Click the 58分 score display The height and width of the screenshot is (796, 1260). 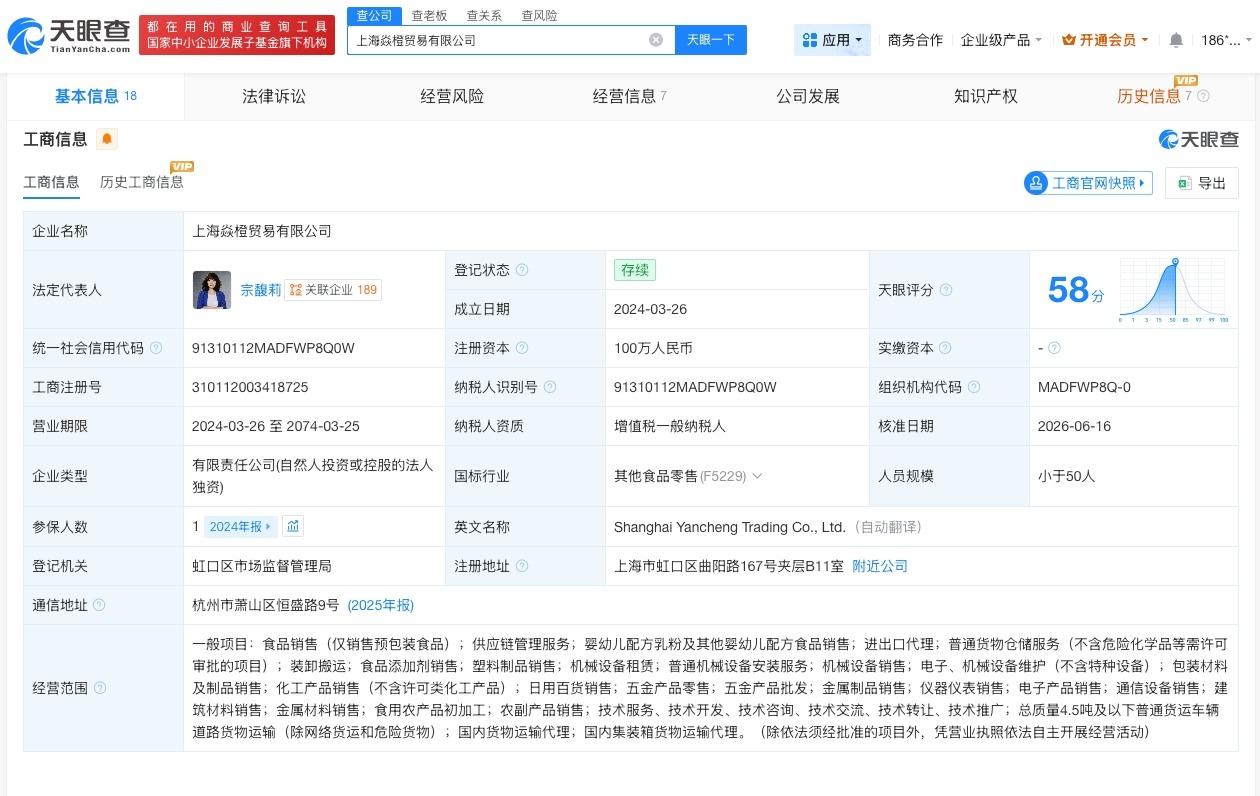pyautogui.click(x=1076, y=290)
